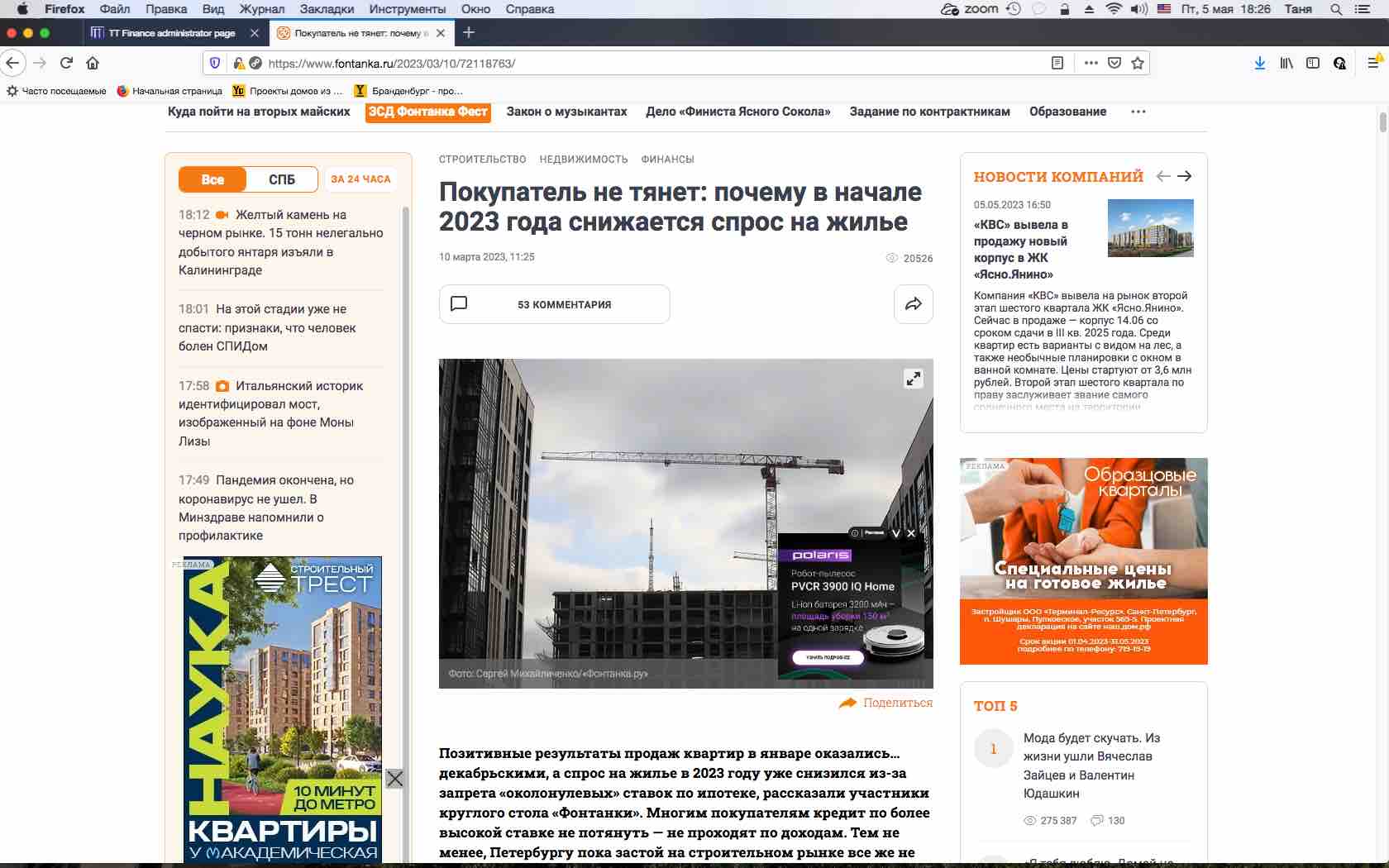Open the 18:12 Желтый камень news item
Viewport: 1389px width, 868px height.
coord(281,242)
